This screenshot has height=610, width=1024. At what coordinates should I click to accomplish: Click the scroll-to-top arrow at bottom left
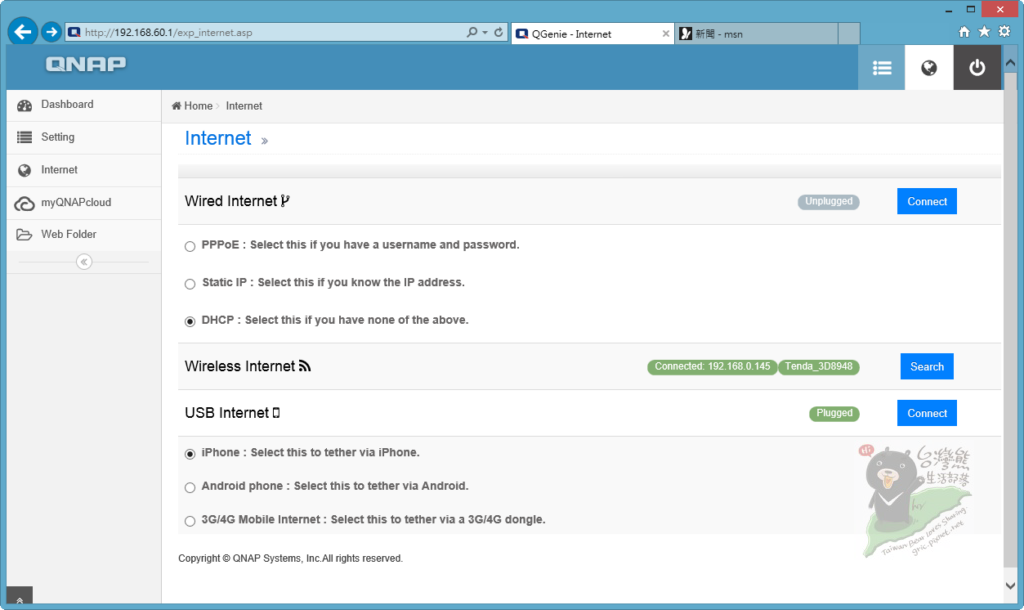coord(20,596)
